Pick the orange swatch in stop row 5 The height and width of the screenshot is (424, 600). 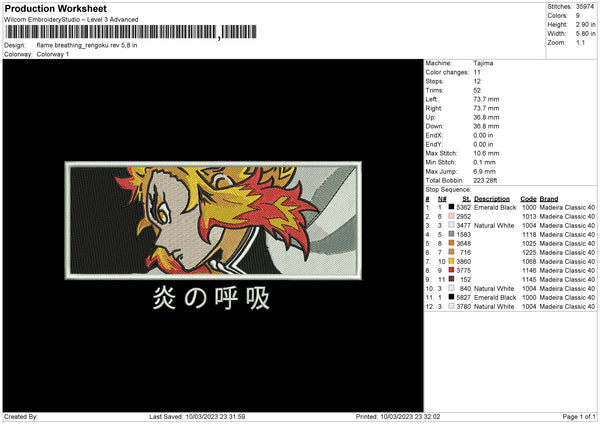click(452, 243)
